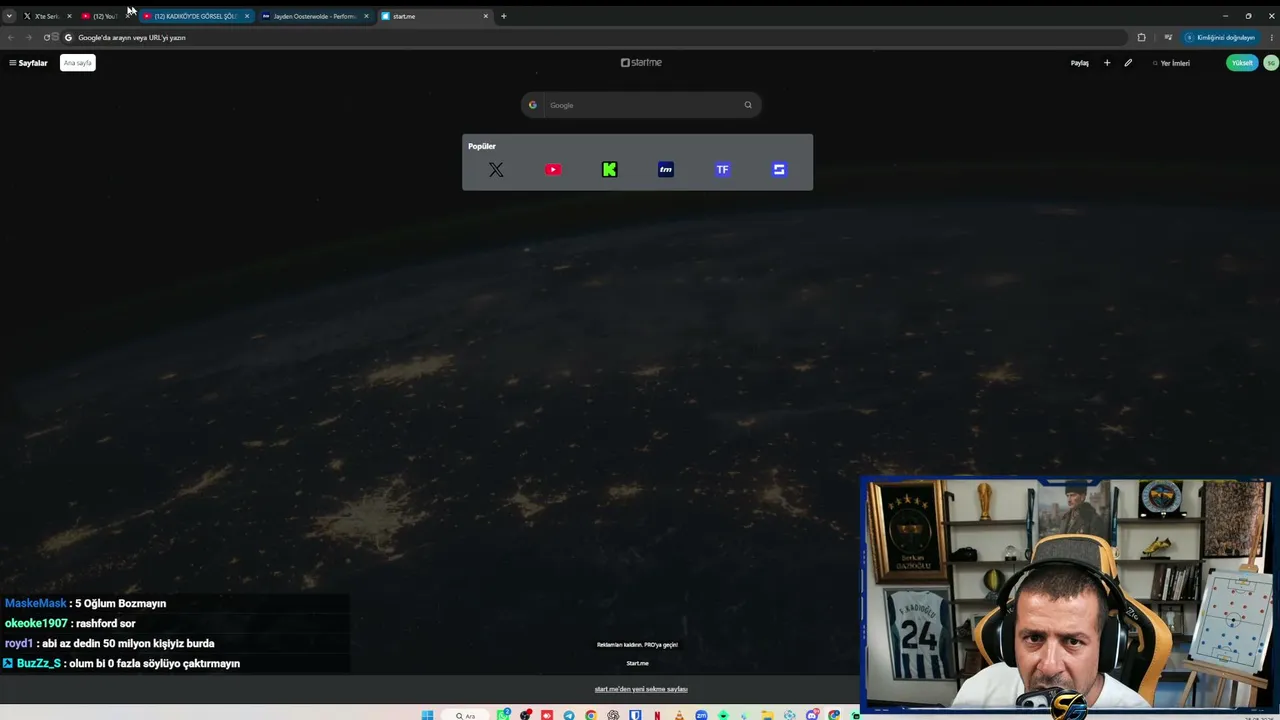This screenshot has height=720, width=1280.
Task: Click the green Yükselt upgrade button
Action: click(1242, 63)
